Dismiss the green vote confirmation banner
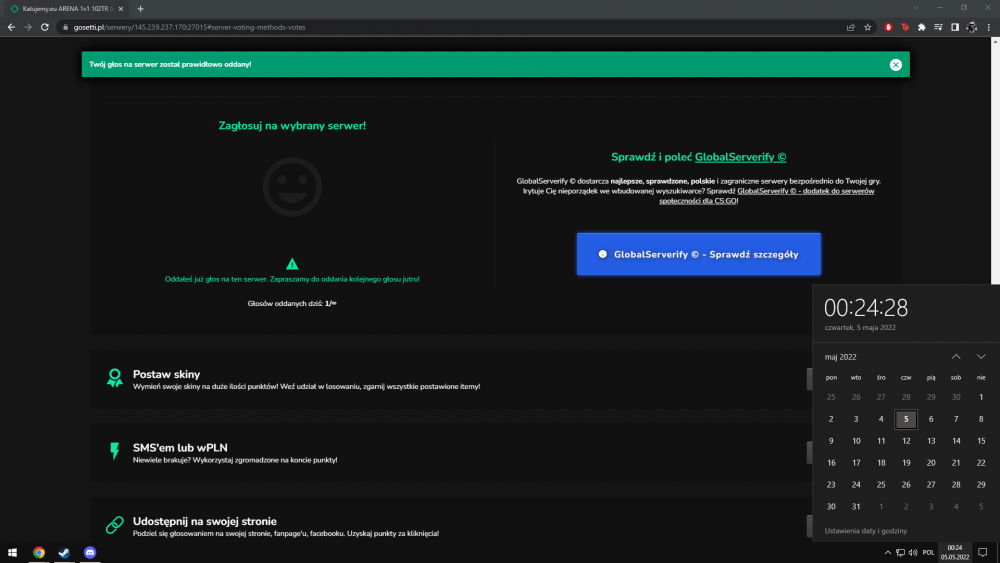Viewport: 1000px width, 563px height. [895, 64]
